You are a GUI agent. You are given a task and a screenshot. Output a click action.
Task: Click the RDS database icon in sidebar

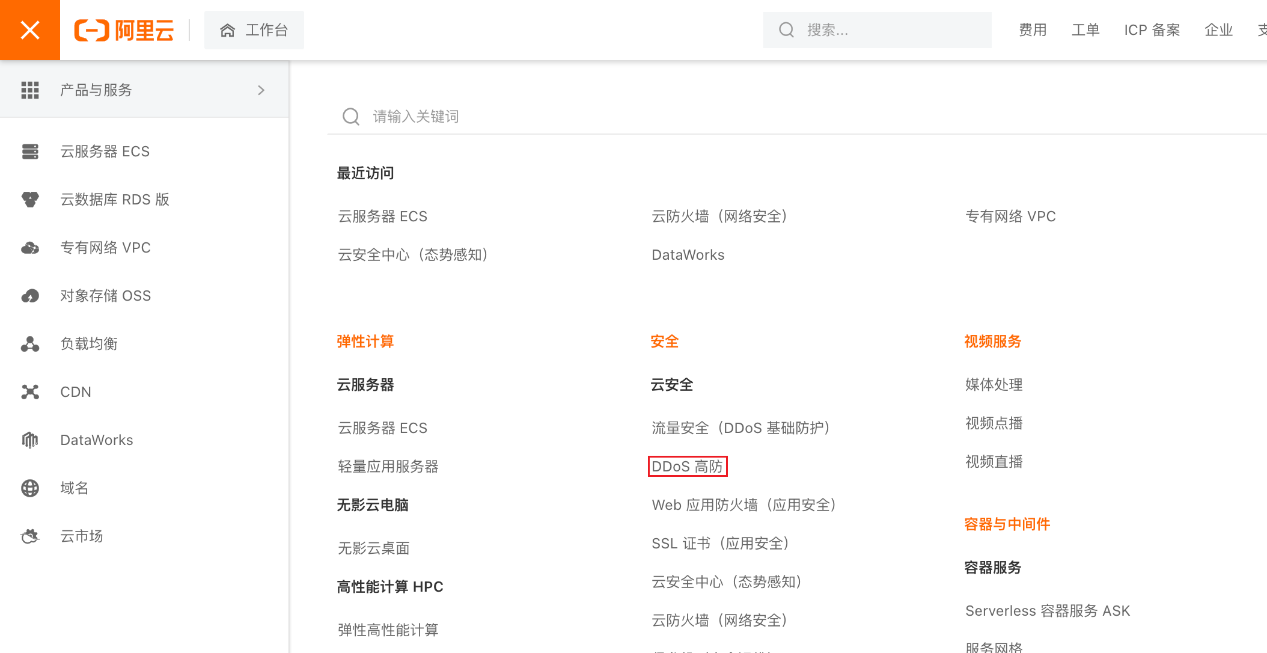coord(30,200)
